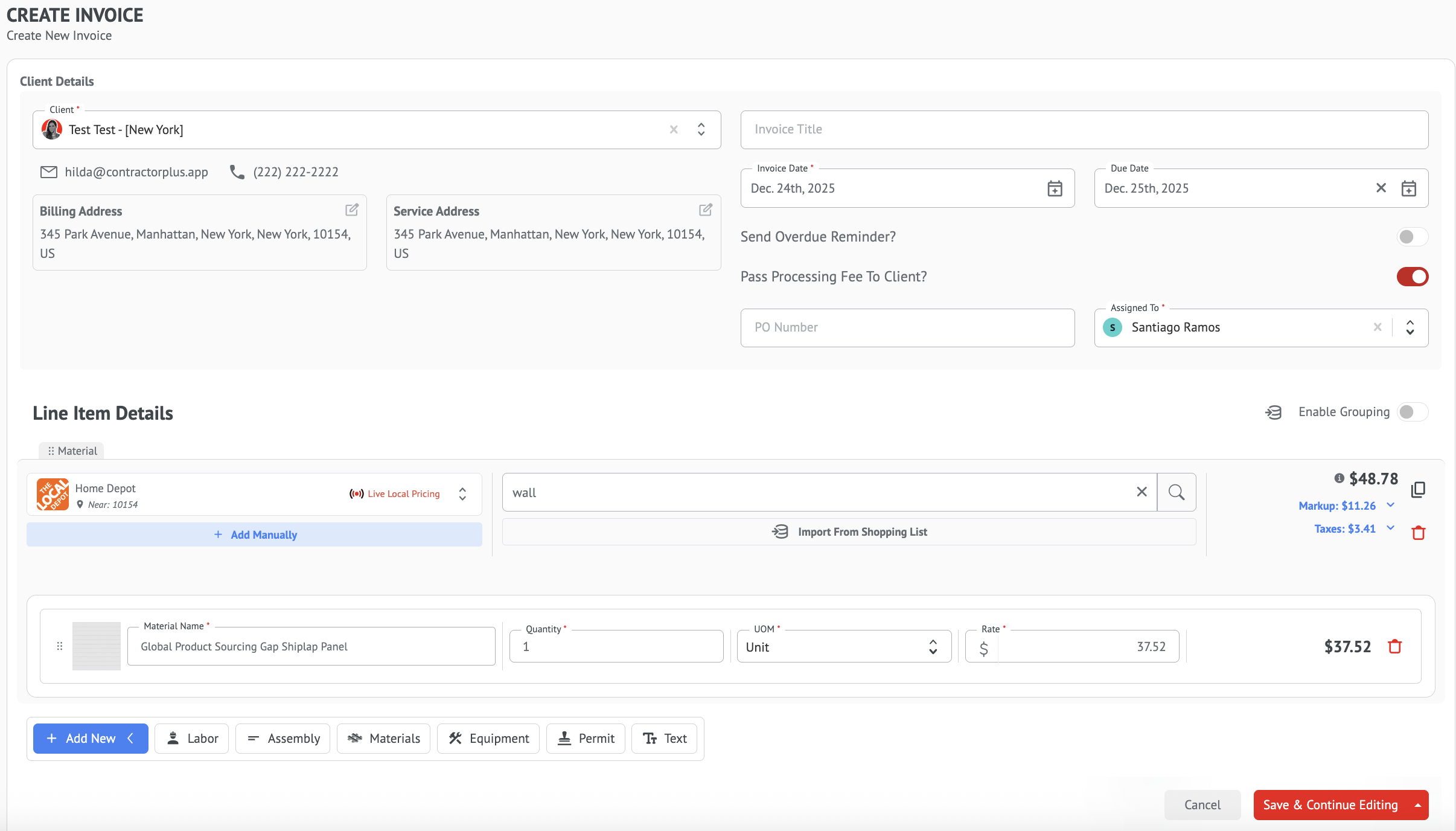This screenshot has width=1456, height=831.
Task: Expand the Markup $11.26 chevron
Action: (1391, 505)
